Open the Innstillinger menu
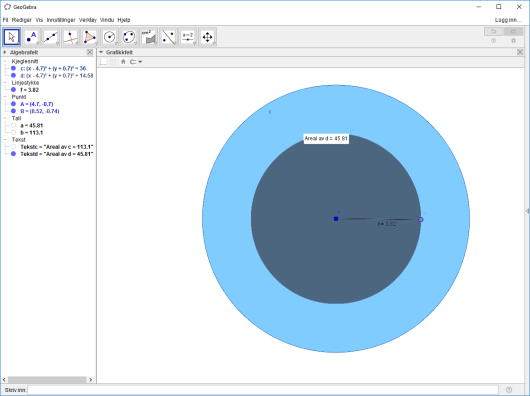 [61, 20]
